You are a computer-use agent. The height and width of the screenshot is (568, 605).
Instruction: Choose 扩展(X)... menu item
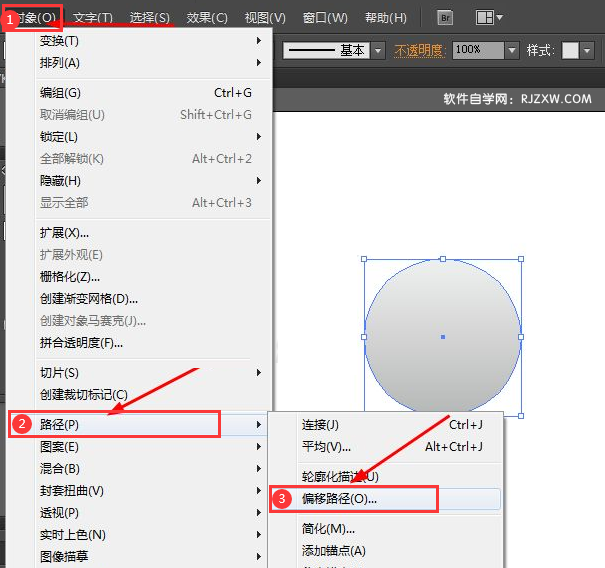152,233
